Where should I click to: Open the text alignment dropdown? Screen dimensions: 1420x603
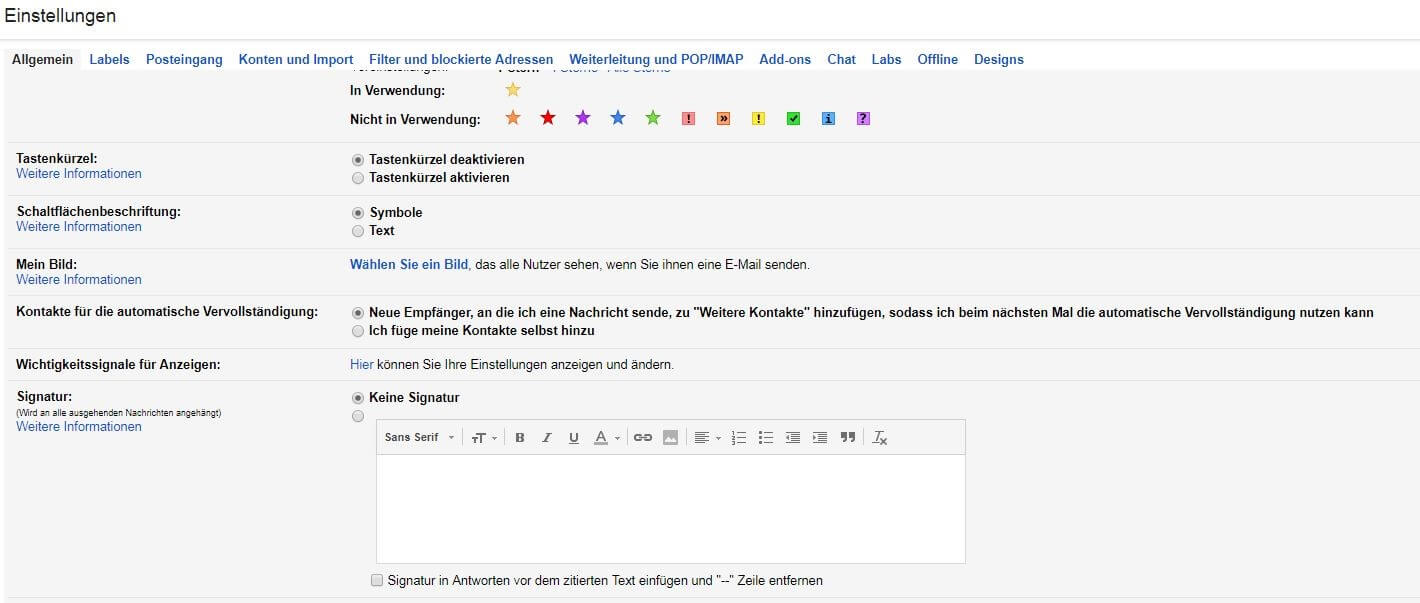707,437
